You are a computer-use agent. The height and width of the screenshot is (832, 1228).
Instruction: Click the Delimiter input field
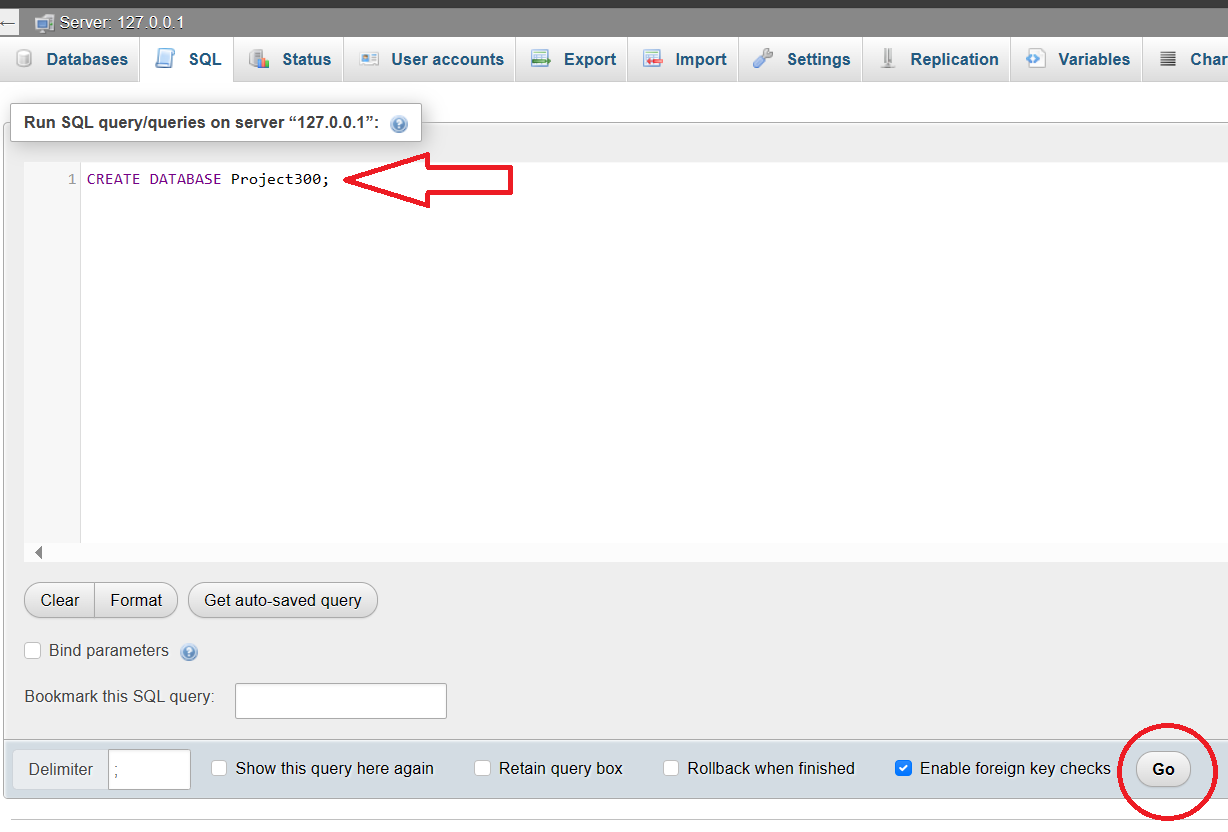click(x=149, y=769)
